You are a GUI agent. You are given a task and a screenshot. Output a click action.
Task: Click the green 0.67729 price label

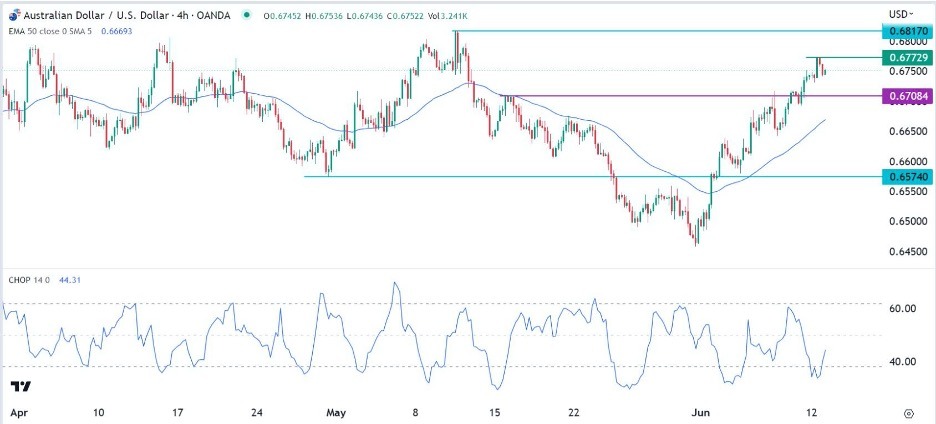click(x=907, y=57)
